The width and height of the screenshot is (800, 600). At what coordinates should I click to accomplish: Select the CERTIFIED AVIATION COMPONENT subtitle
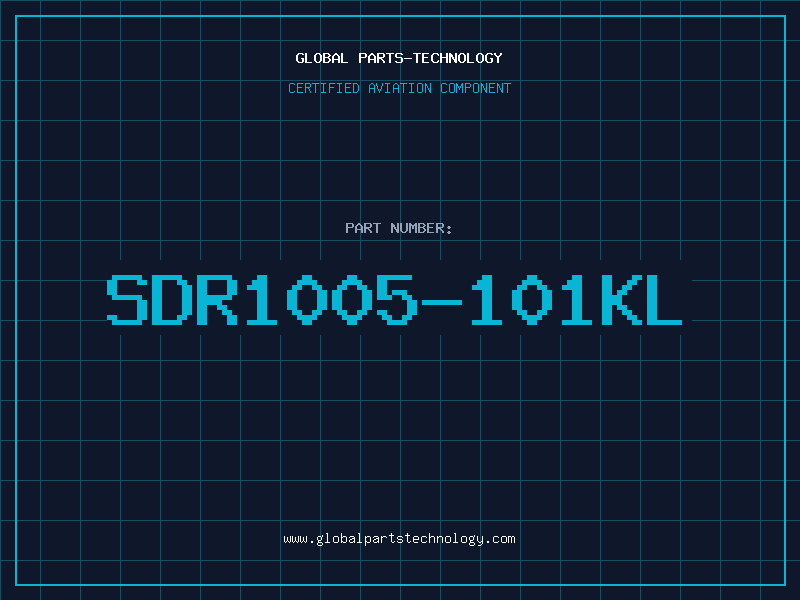399,88
